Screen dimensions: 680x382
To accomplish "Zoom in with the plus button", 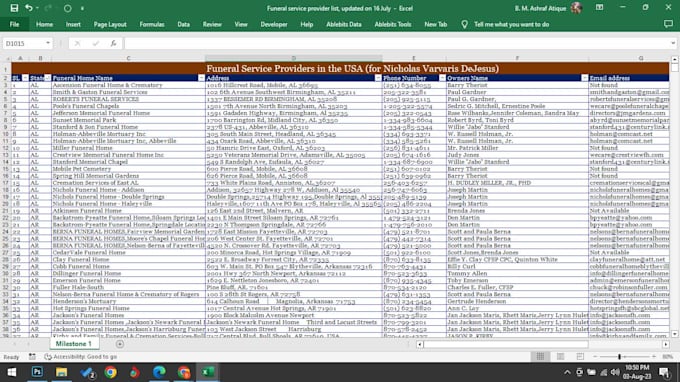I will (x=654, y=356).
